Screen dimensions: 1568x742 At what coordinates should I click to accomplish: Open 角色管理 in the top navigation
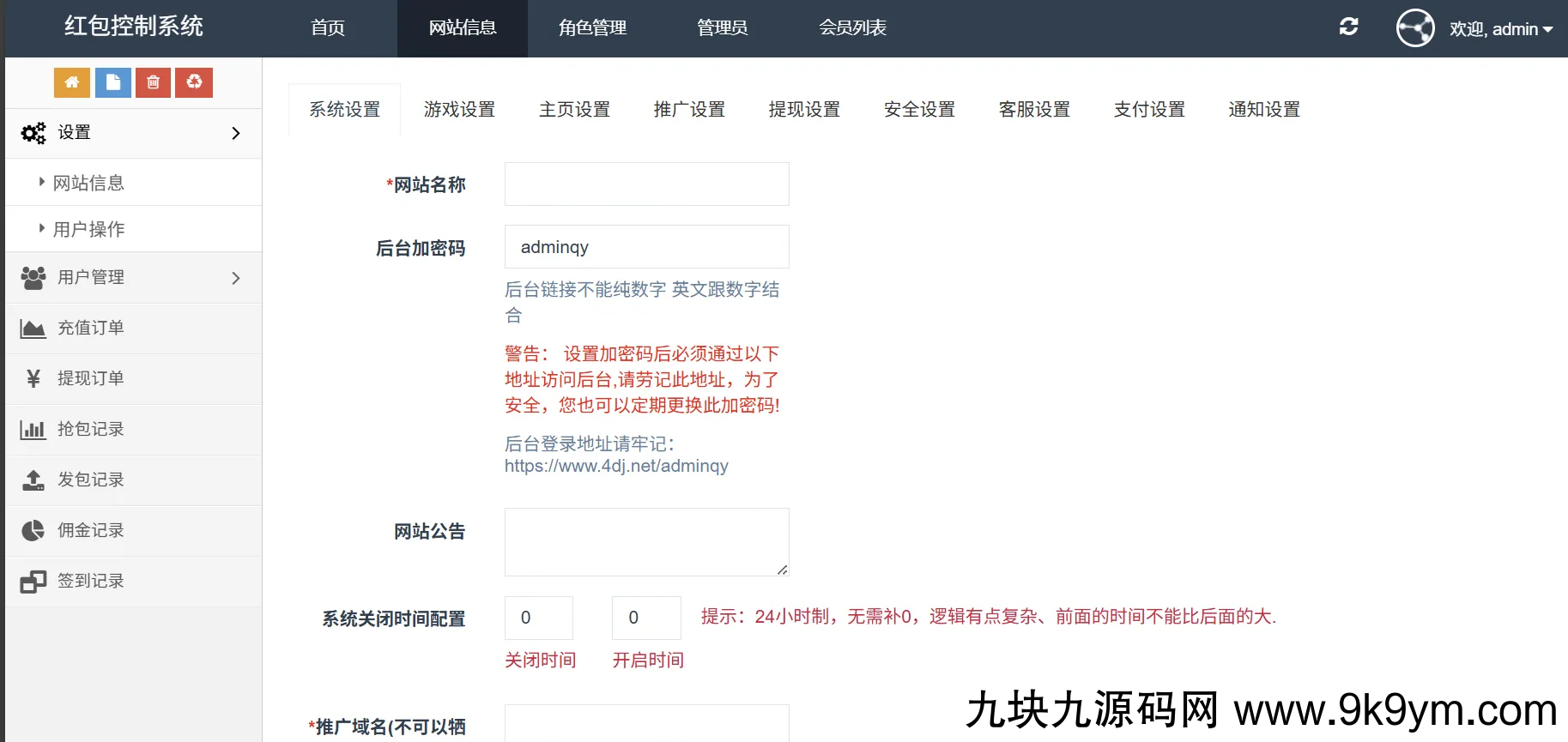[592, 28]
